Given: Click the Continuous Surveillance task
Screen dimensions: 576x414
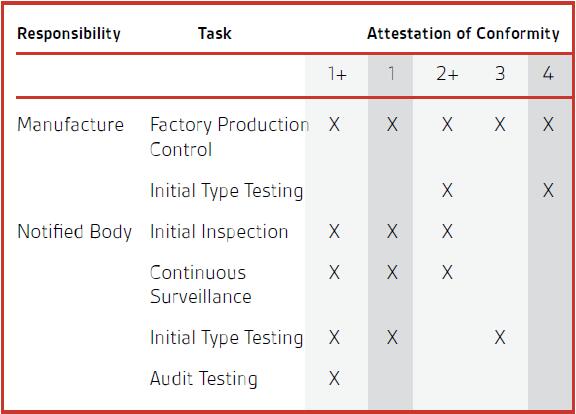Looking at the screenshot, I should (201, 285).
